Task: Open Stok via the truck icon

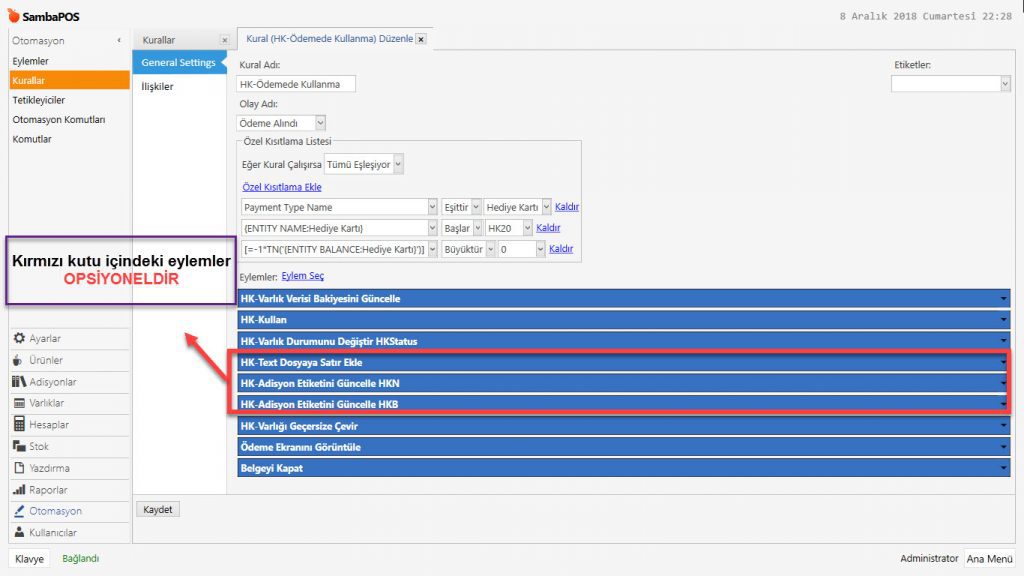Action: tap(19, 446)
